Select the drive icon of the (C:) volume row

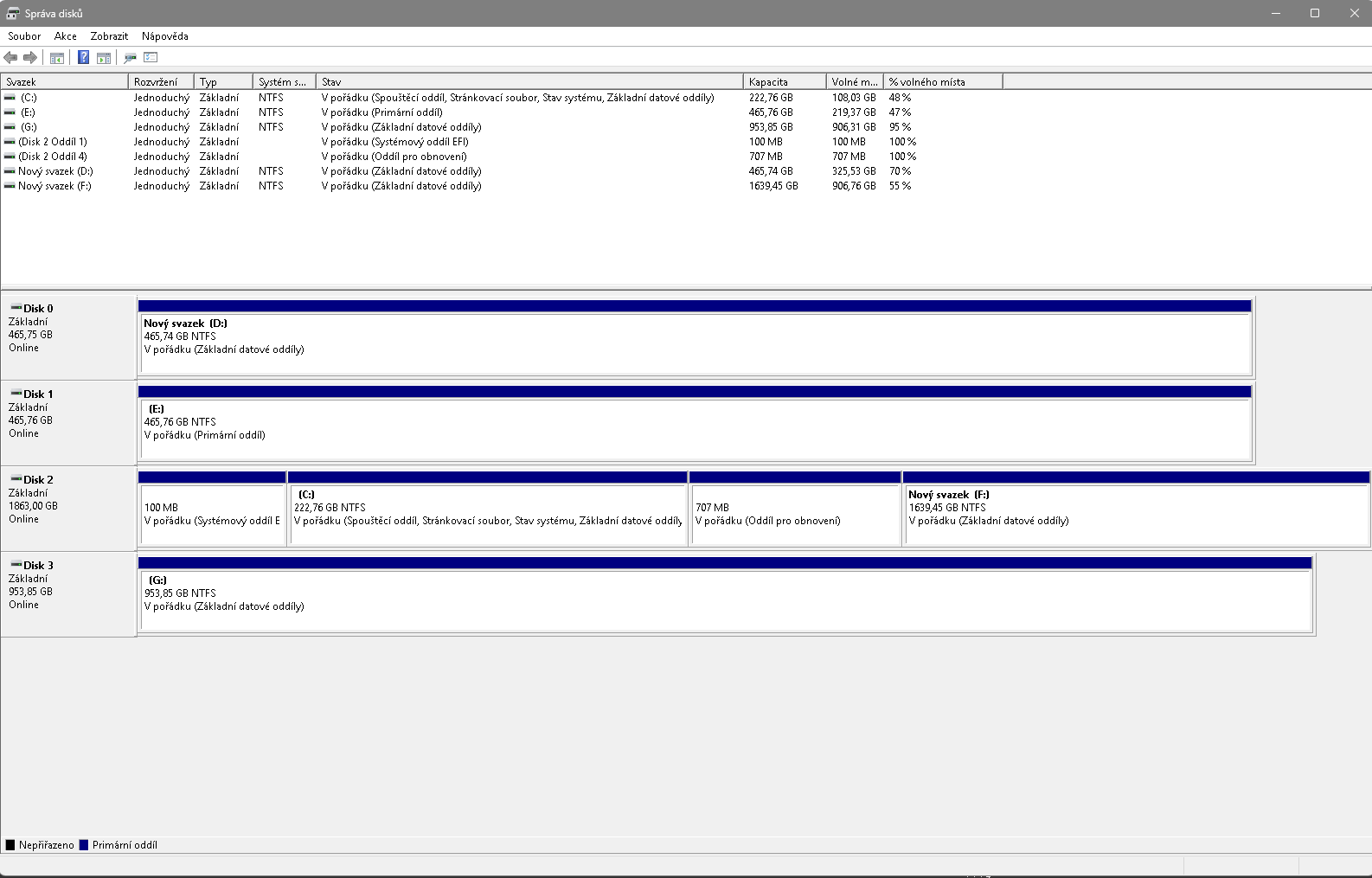10,98
